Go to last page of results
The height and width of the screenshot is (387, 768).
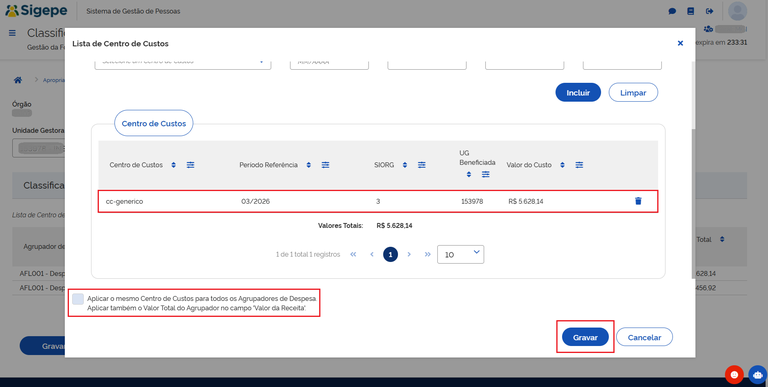tap(428, 254)
